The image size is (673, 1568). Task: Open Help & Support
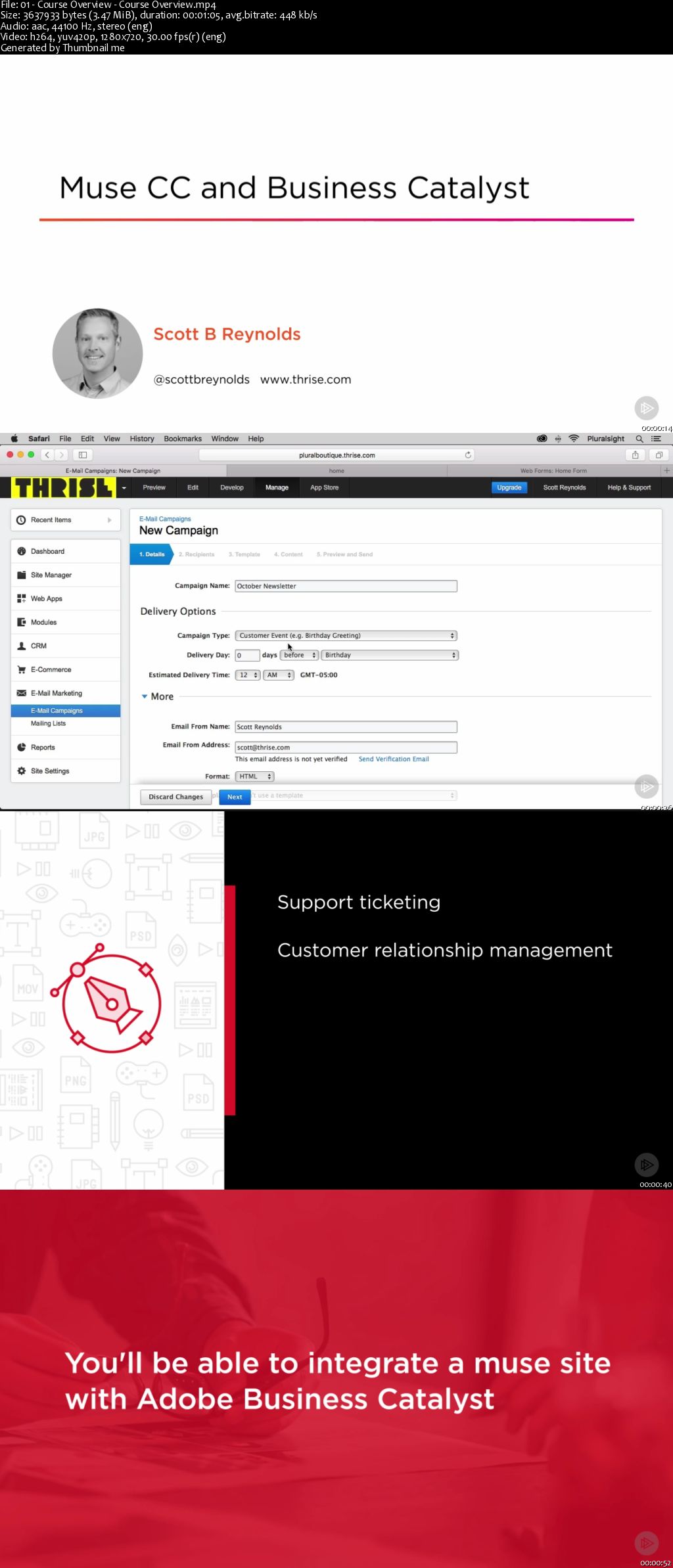[x=629, y=487]
